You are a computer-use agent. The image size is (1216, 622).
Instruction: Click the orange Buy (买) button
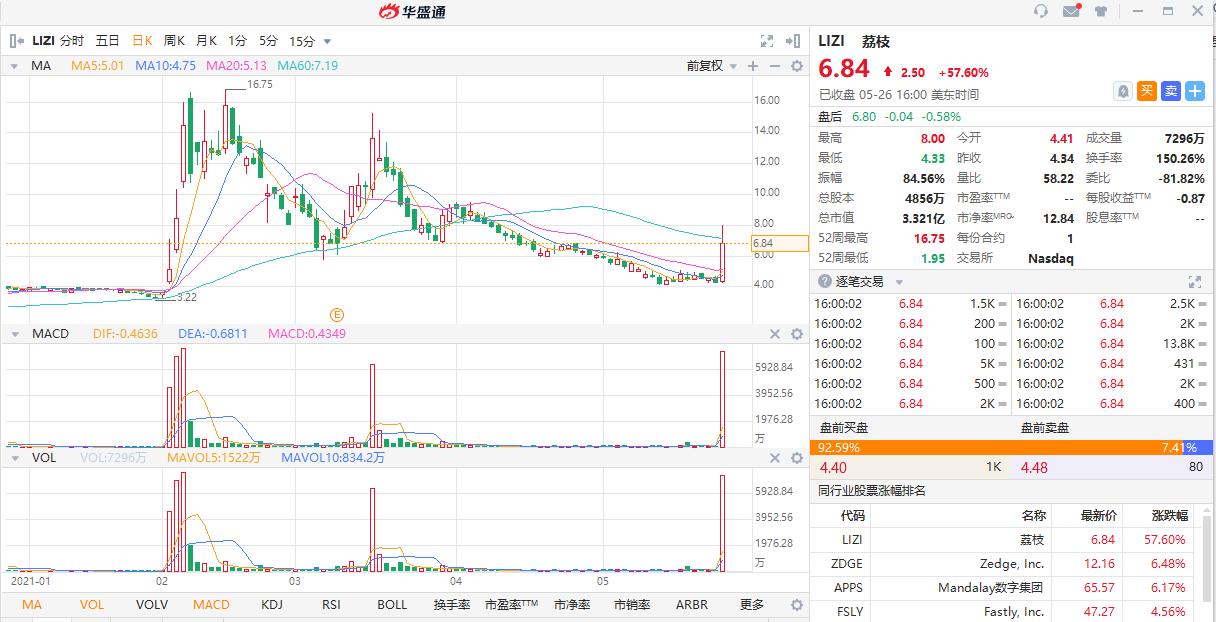(1147, 91)
